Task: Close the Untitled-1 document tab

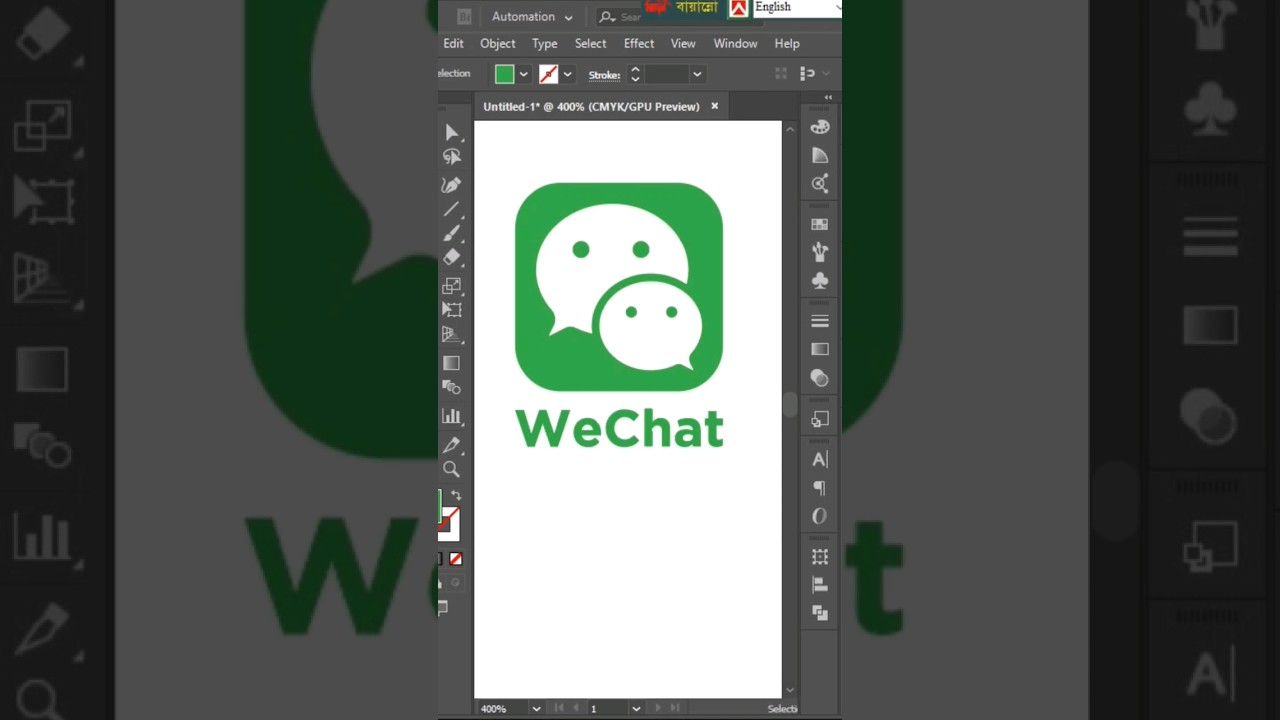Action: (x=714, y=106)
